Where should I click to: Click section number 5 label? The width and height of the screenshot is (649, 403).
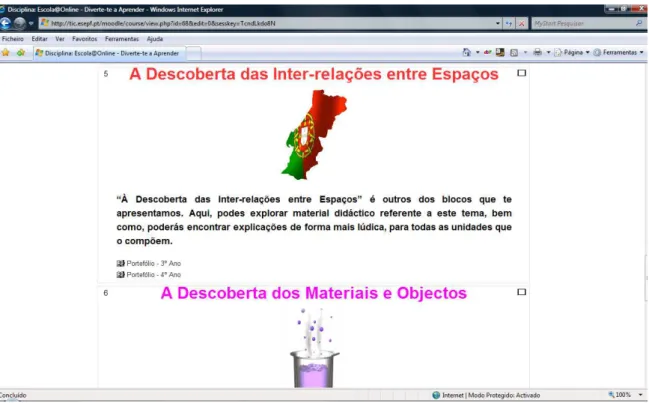(x=106, y=74)
